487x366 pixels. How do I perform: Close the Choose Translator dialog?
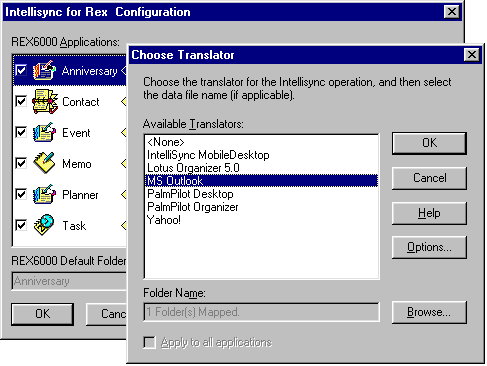(x=472, y=54)
